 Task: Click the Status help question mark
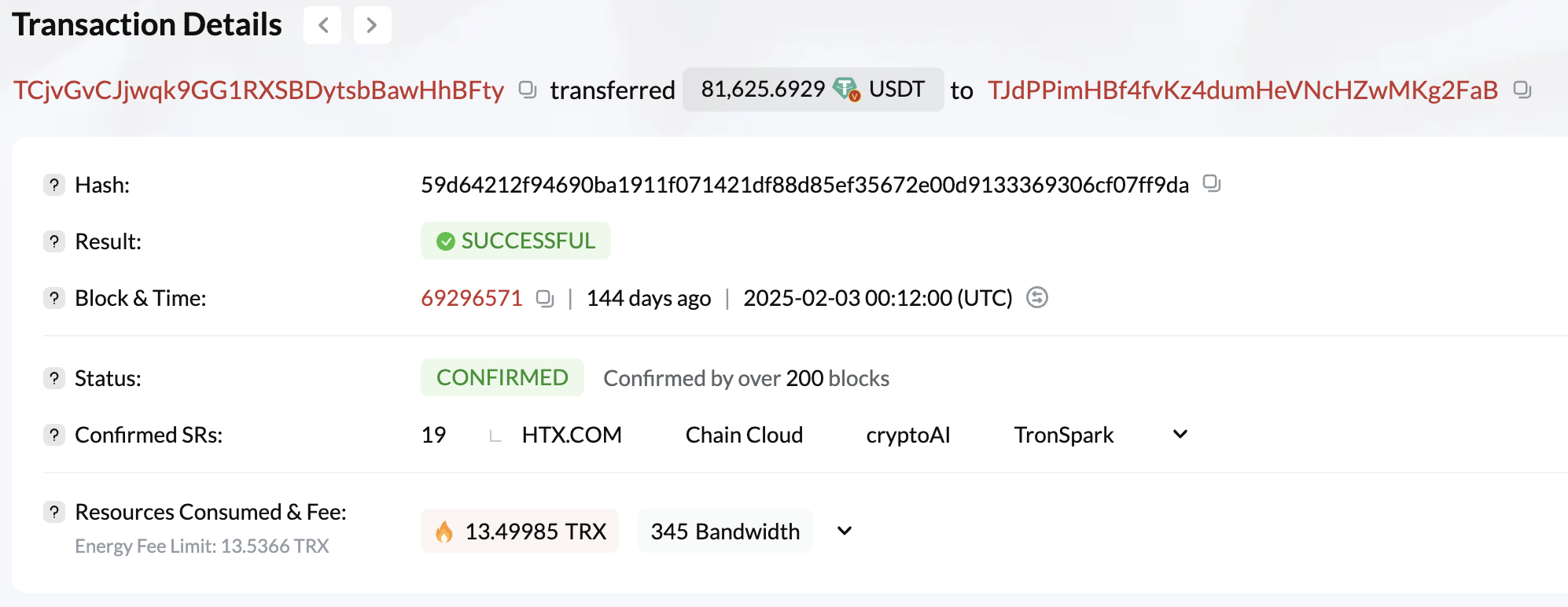[x=53, y=378]
